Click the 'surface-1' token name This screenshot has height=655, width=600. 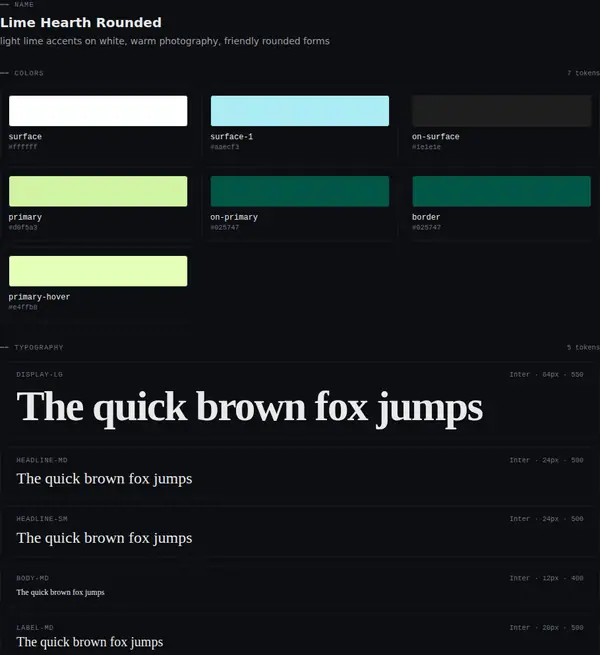[x=231, y=137]
